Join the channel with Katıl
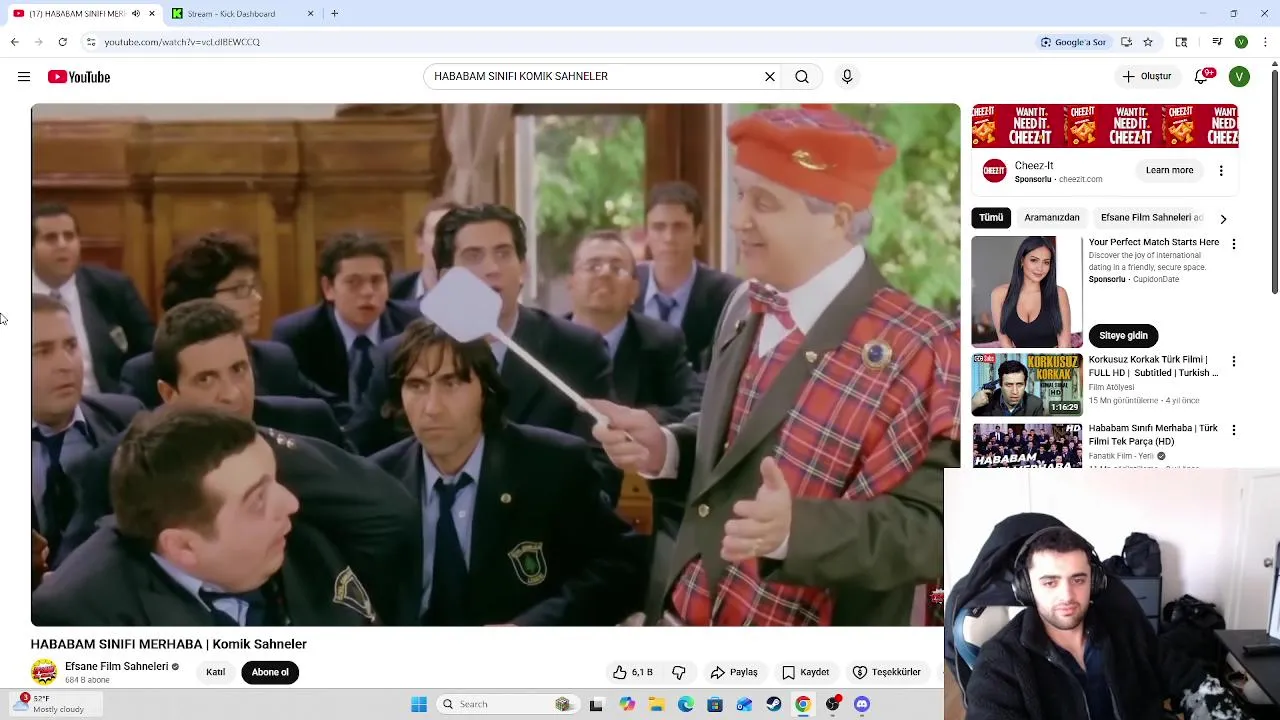Screen dimensions: 1280x720 point(215,672)
